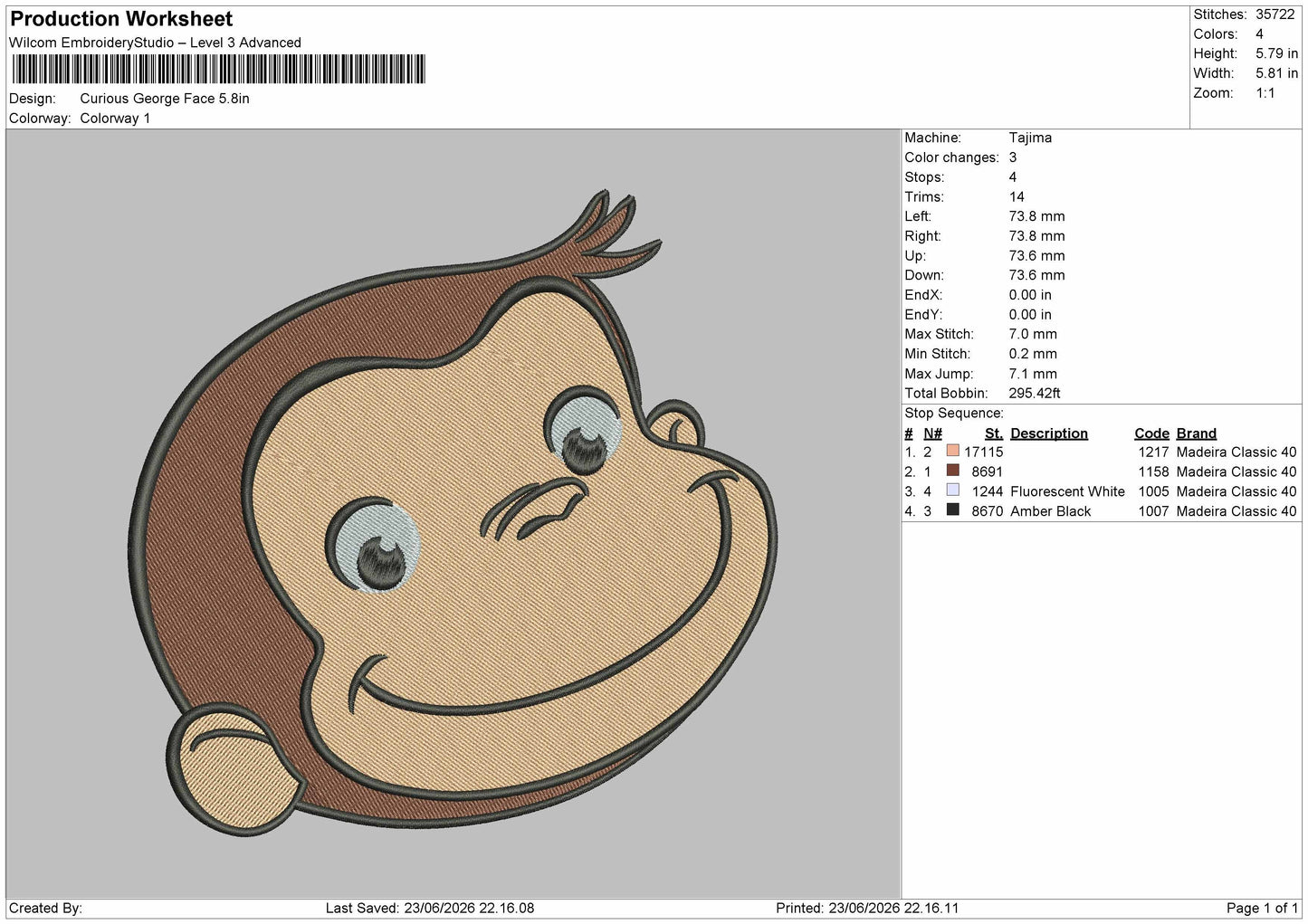Click the peach thread swatch for code 1217

(x=952, y=451)
